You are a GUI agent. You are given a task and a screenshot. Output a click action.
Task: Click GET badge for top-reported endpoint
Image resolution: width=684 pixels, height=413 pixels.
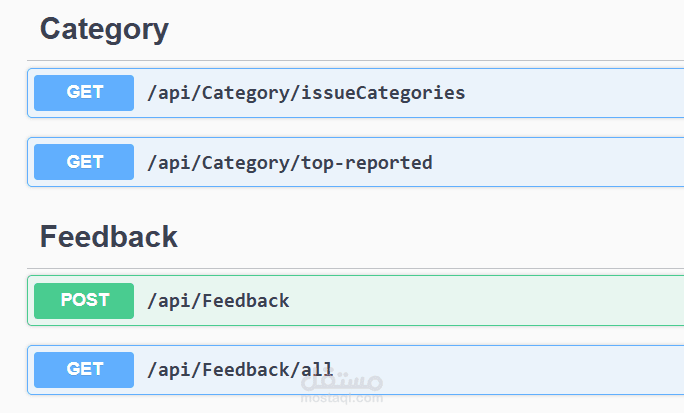(84, 162)
